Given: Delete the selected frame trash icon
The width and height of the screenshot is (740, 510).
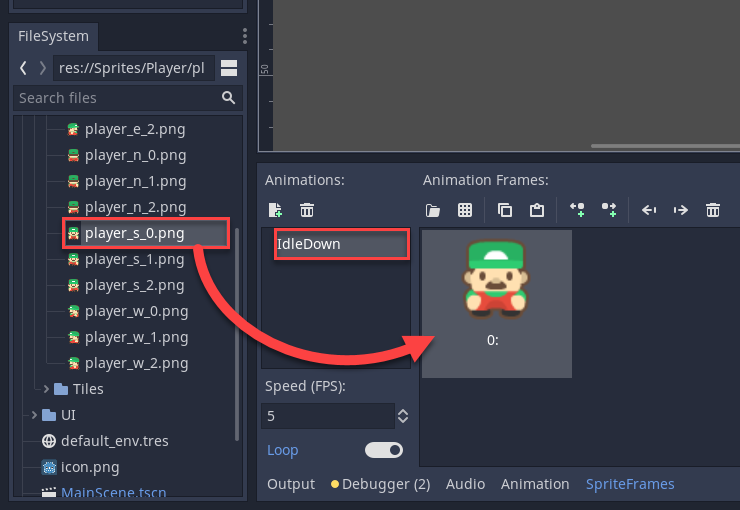Looking at the screenshot, I should pos(713,210).
